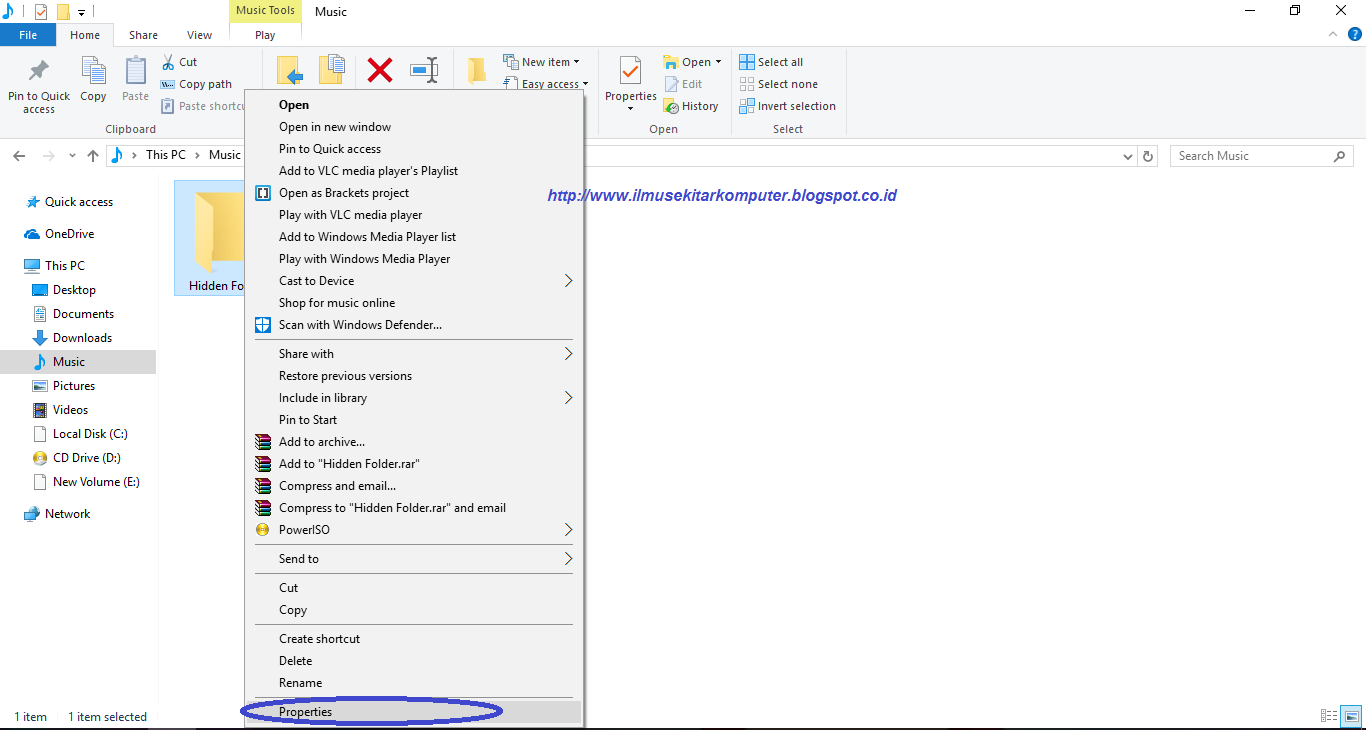This screenshot has height=730, width=1366.
Task: Expand the Send to submenu
Action: point(413,559)
